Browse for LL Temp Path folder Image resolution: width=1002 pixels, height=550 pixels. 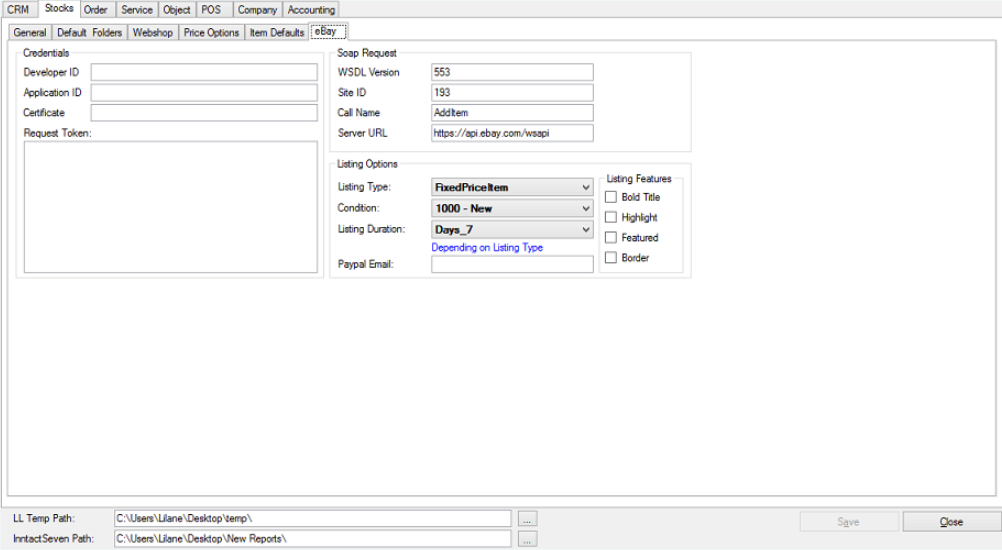tap(527, 519)
